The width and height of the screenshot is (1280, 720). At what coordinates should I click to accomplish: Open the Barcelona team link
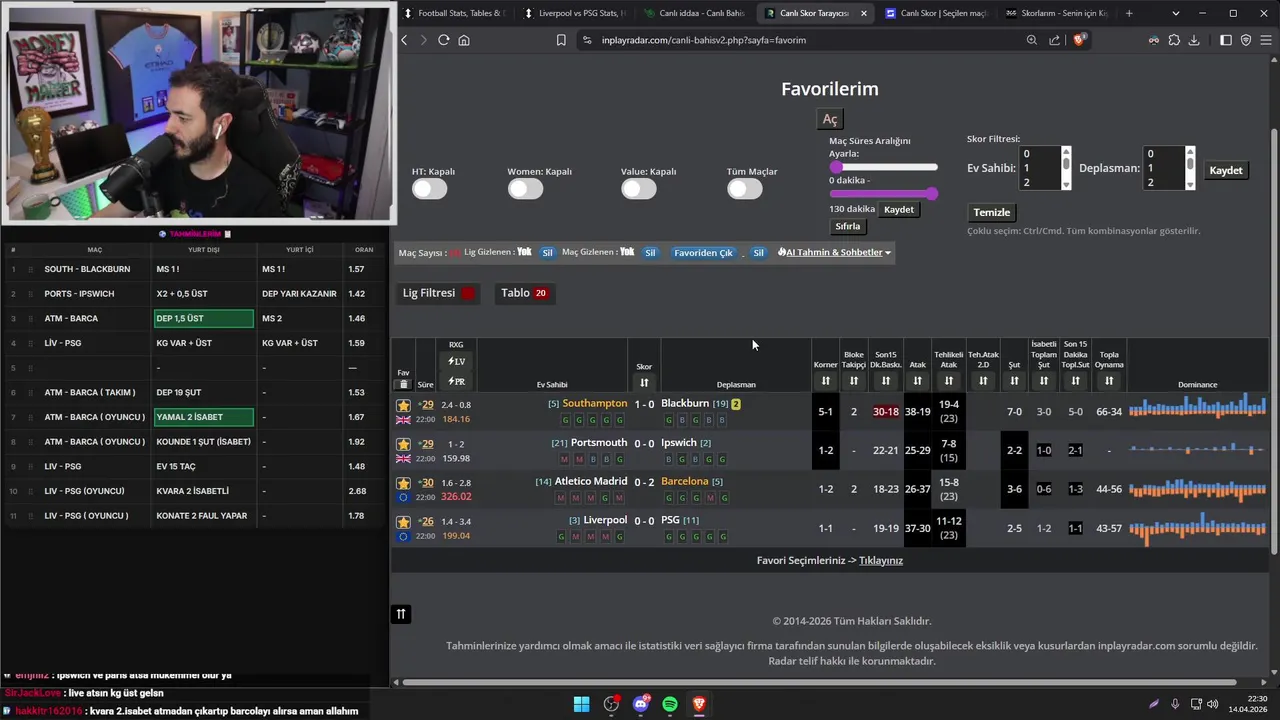click(x=684, y=481)
